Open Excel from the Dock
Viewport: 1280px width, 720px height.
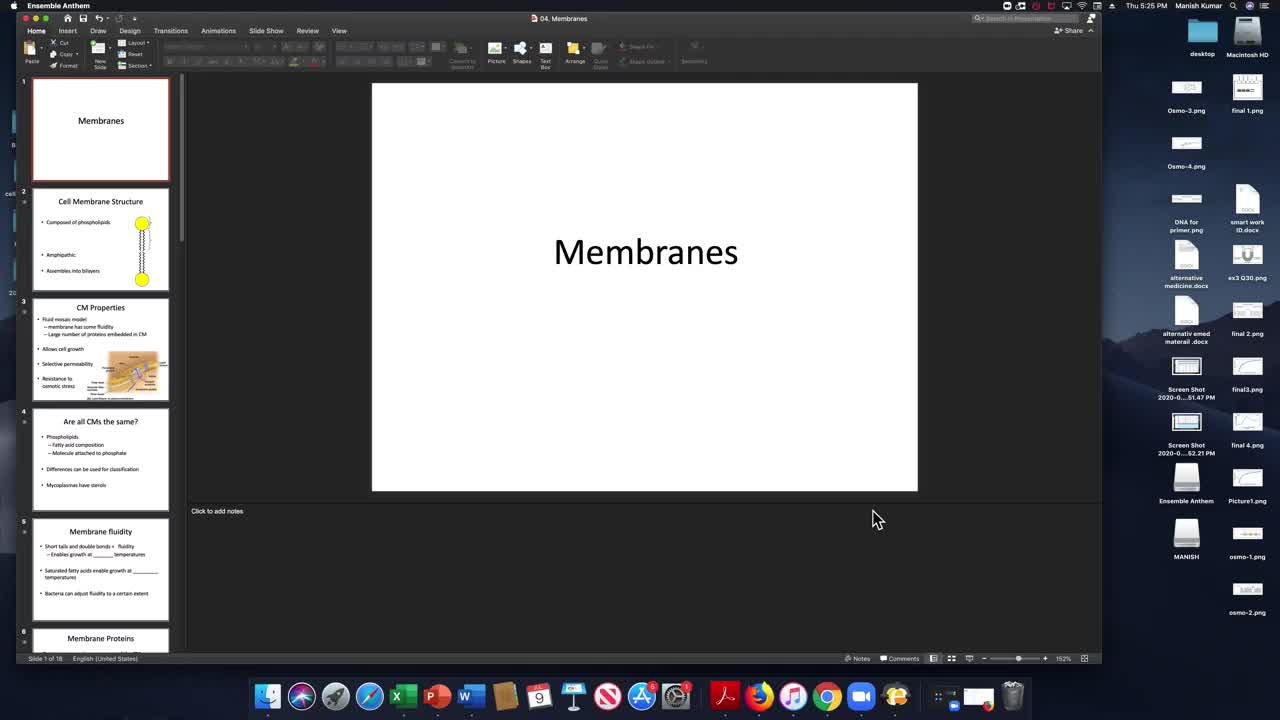coord(403,696)
